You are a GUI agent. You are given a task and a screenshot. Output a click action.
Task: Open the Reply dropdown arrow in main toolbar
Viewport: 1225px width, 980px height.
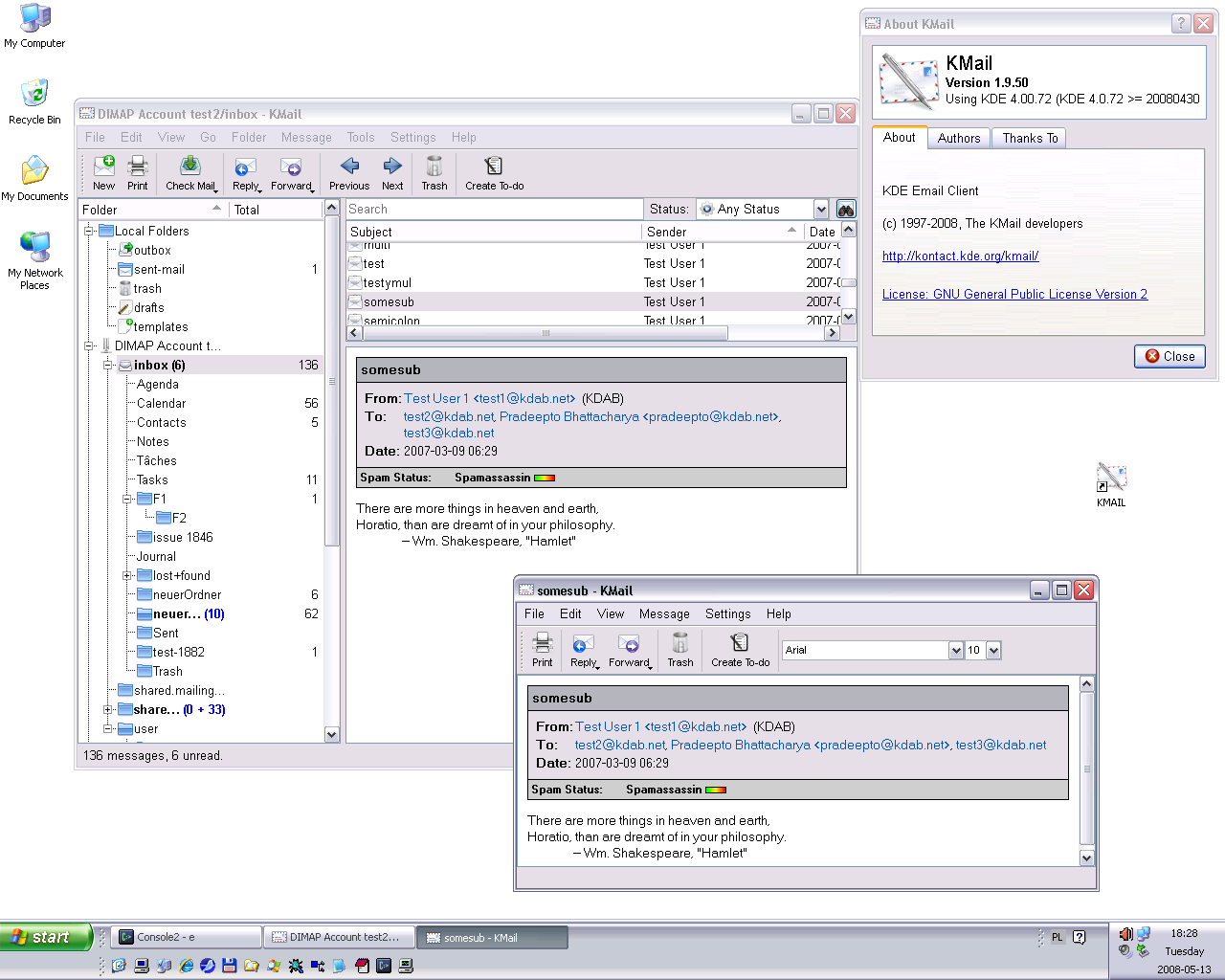point(260,189)
